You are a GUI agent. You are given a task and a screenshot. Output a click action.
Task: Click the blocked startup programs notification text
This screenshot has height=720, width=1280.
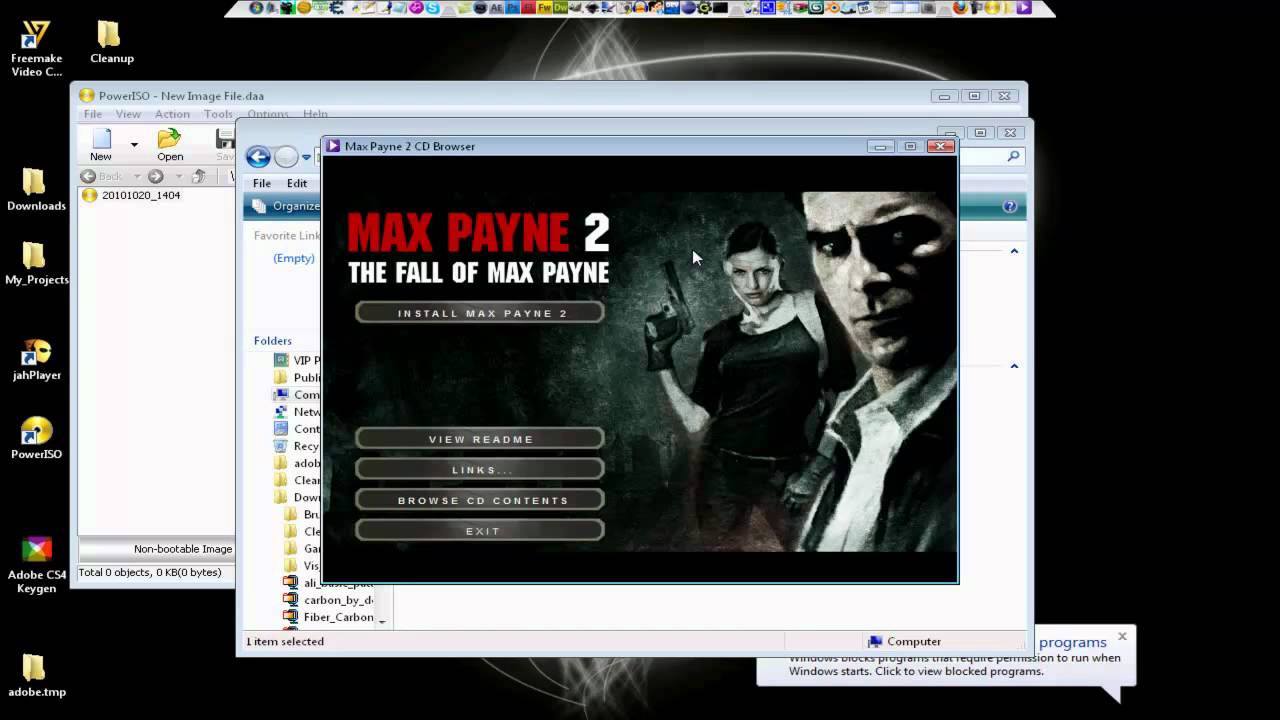(955, 665)
